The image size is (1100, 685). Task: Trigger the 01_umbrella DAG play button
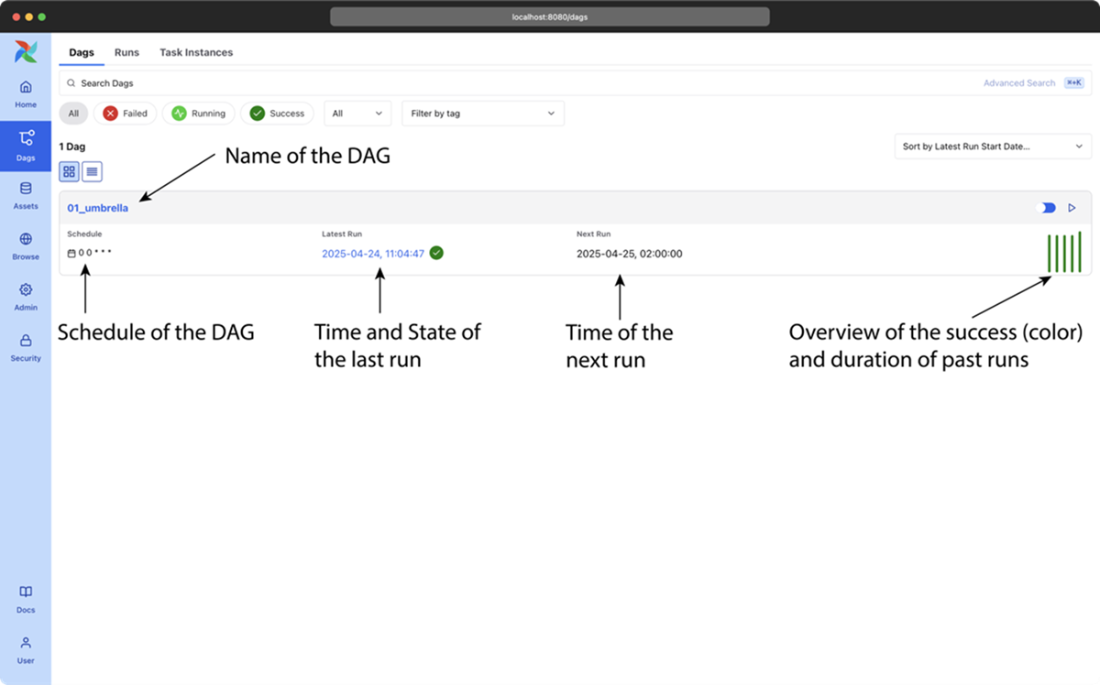tap(1072, 208)
